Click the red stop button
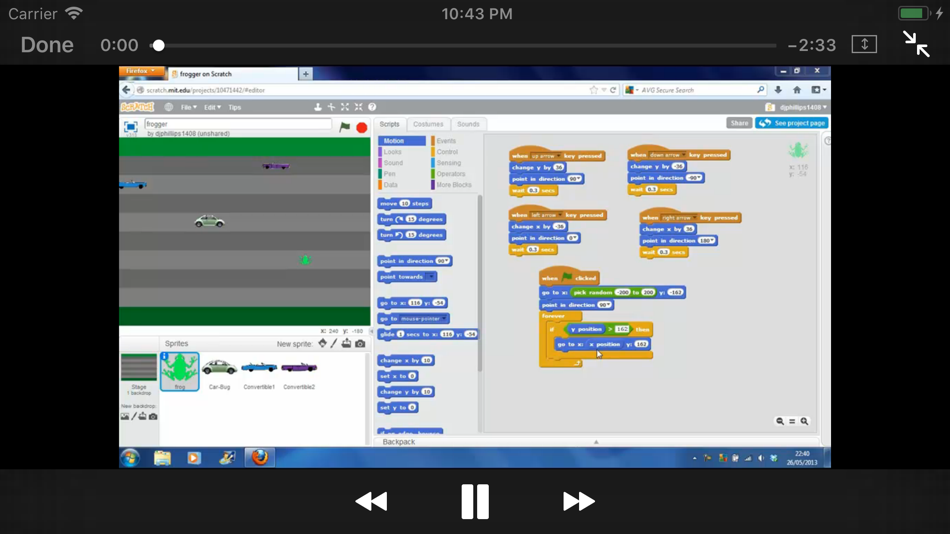Screen dimensions: 950x534 [362, 127]
